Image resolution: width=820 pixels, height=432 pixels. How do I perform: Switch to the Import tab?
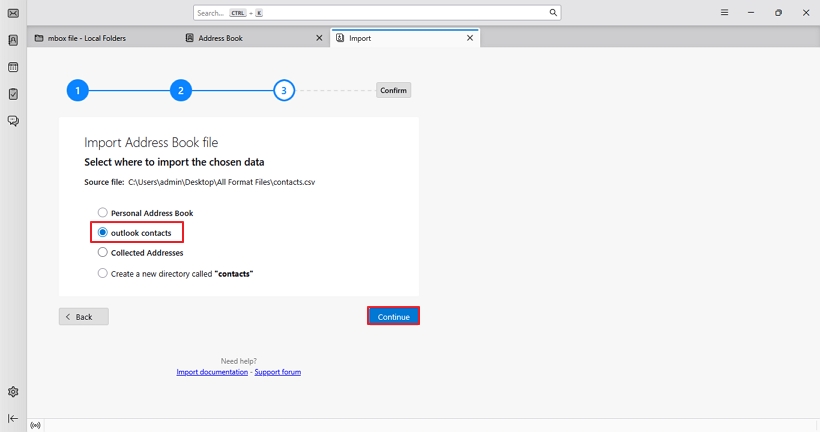point(405,38)
